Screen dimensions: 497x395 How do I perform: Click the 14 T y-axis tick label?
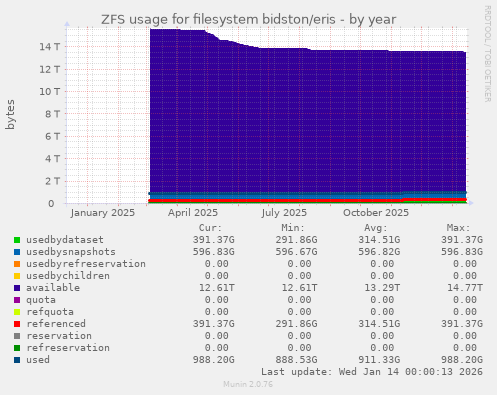click(x=50, y=47)
